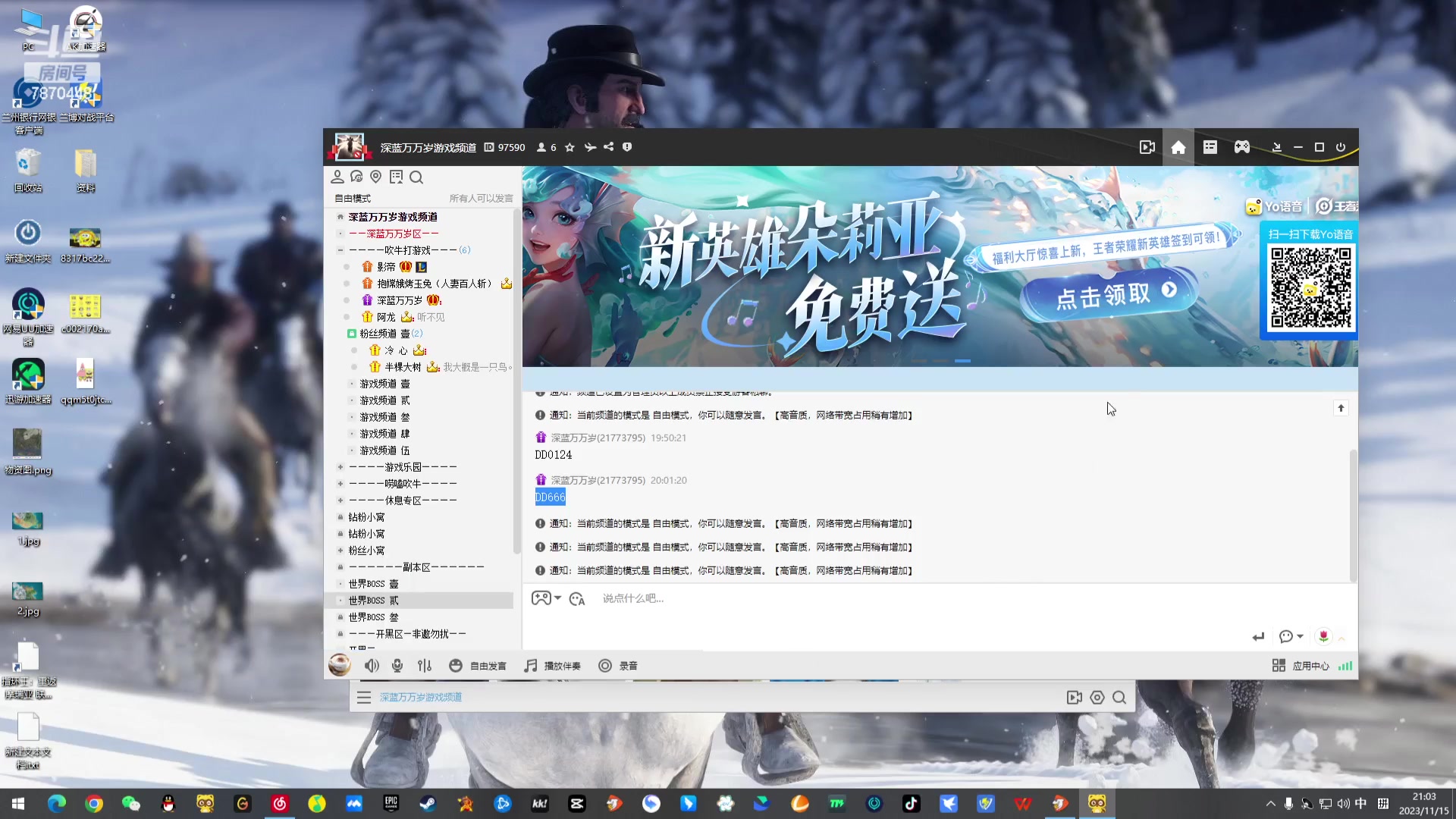Viewport: 1456px width, 819px height.
Task: Open the video/live broadcast icon in title bar
Action: tap(1147, 147)
